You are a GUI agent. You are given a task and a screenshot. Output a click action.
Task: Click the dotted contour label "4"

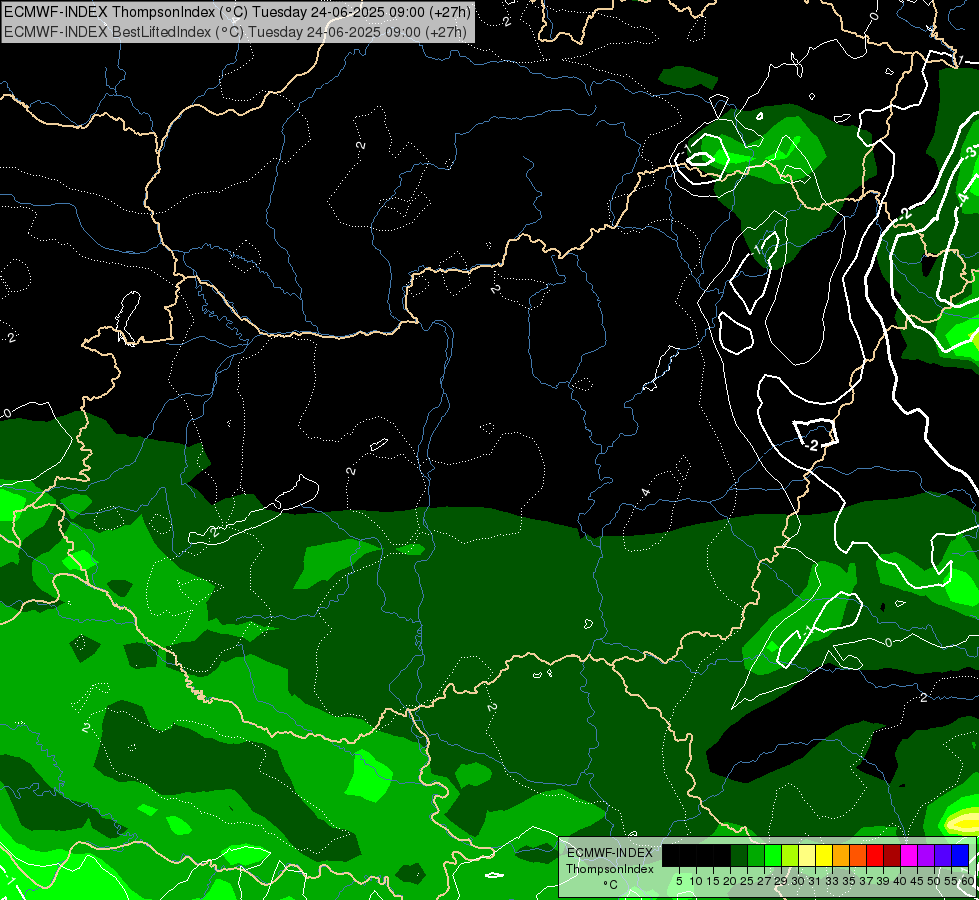[646, 492]
